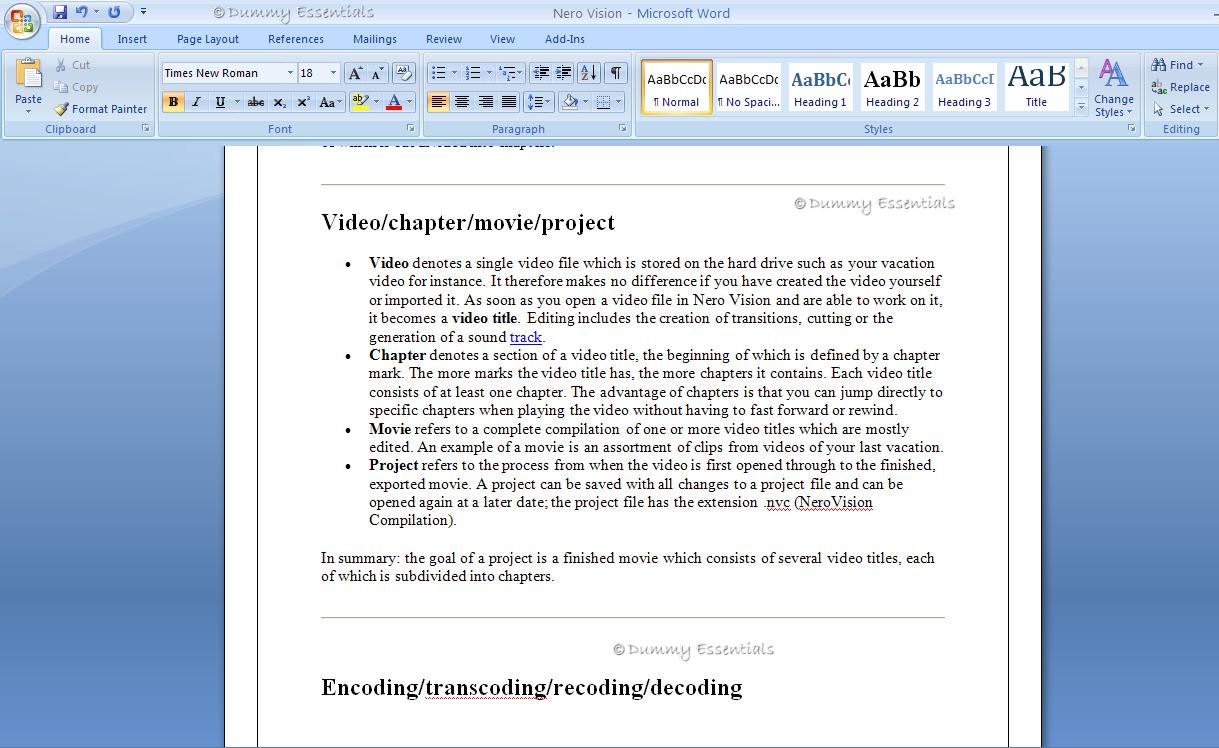Copy the selection to clipboard
1219x748 pixels.
click(76, 87)
